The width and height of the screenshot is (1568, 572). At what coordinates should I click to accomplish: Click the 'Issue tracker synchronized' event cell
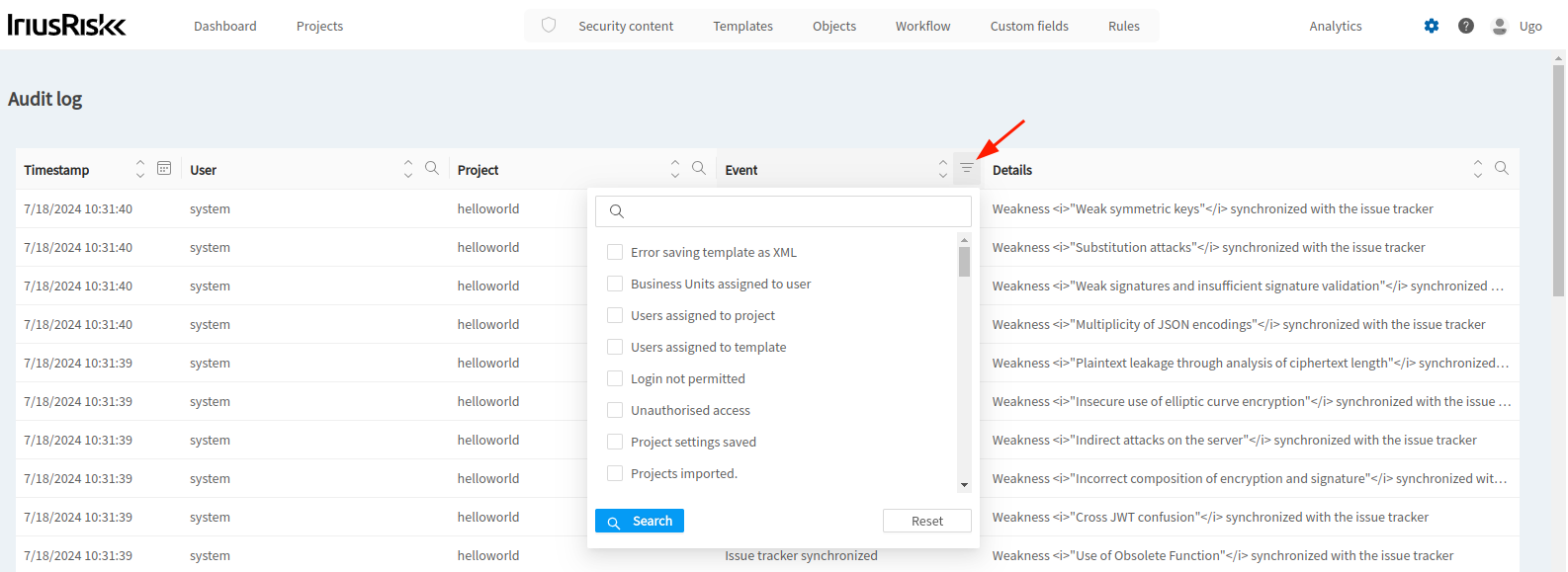(801, 555)
